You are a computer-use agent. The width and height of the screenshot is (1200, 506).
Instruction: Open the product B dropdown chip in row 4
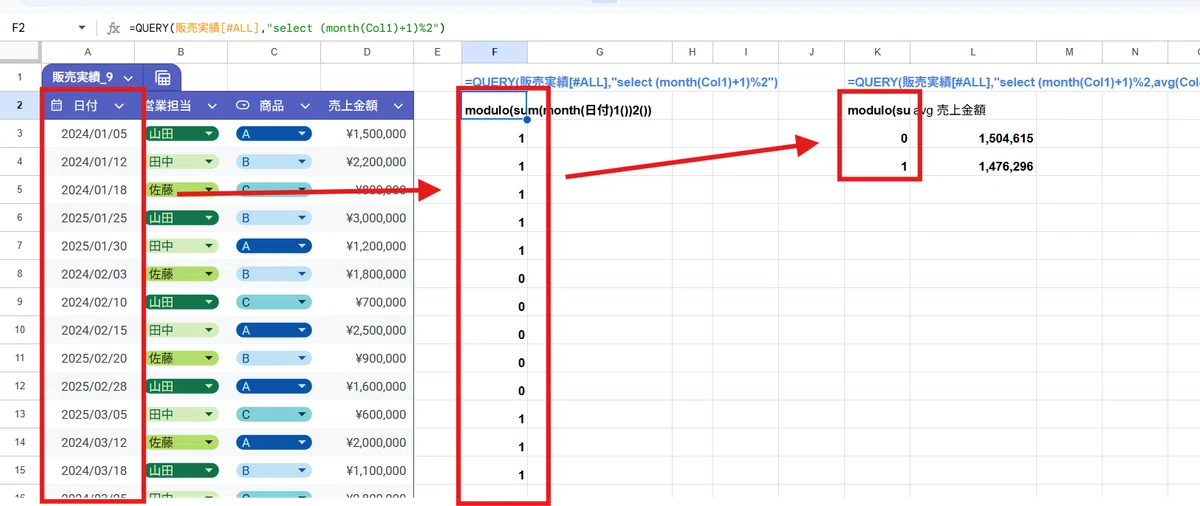(x=274, y=161)
